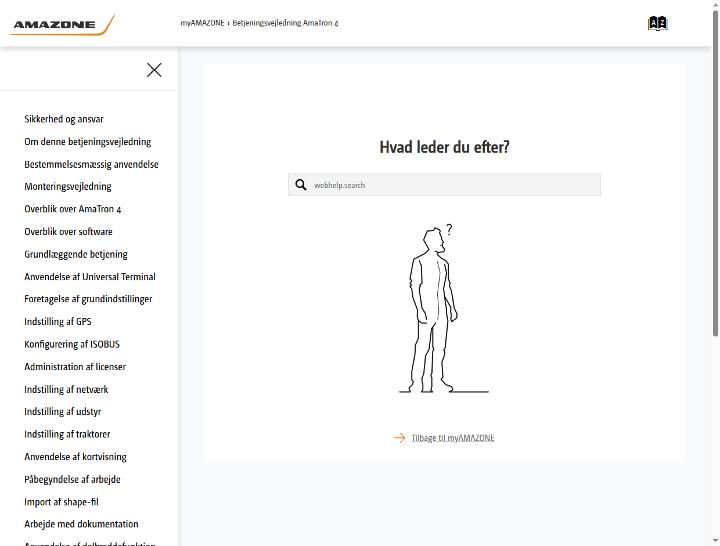Select Konfigurering af ISOBUS entry
720x546 pixels.
pos(72,344)
